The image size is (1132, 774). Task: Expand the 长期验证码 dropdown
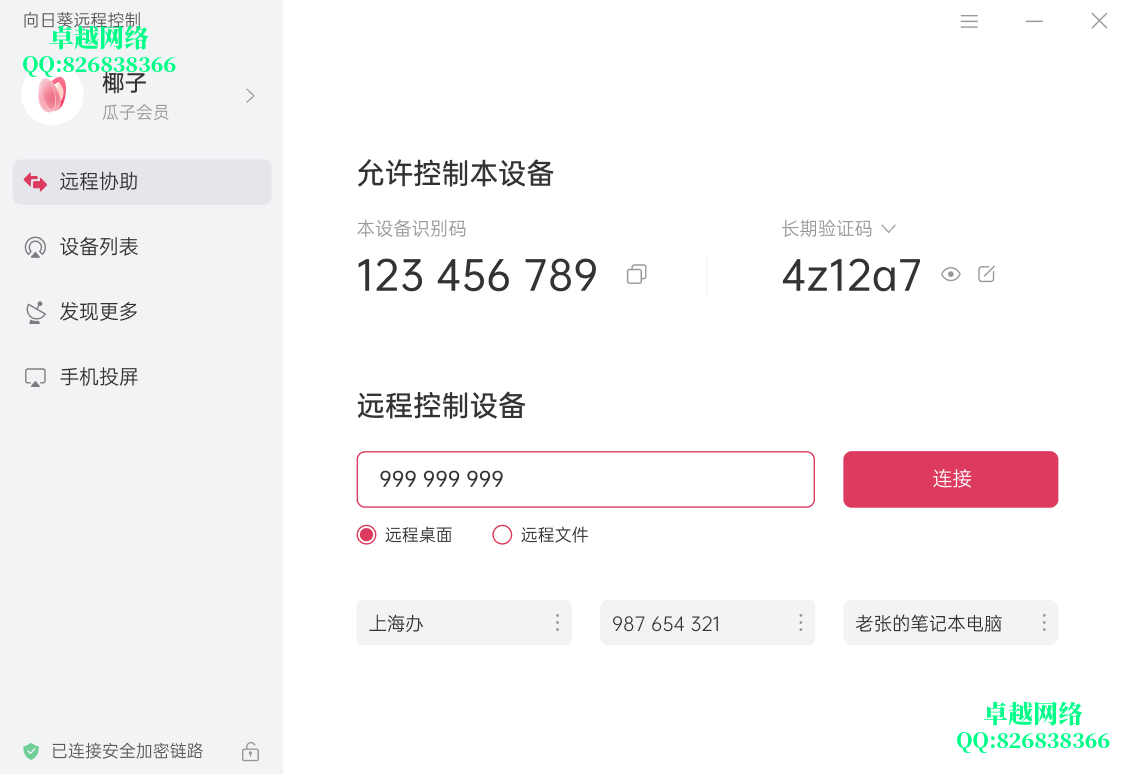tap(888, 229)
